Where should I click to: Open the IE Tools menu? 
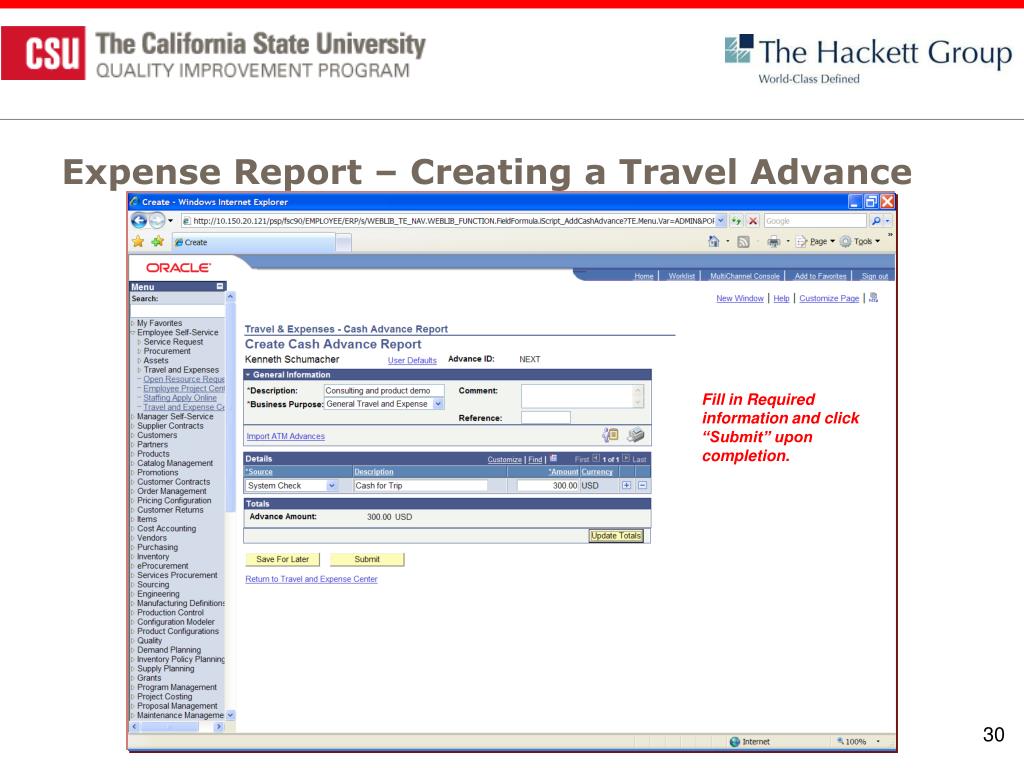tap(861, 242)
